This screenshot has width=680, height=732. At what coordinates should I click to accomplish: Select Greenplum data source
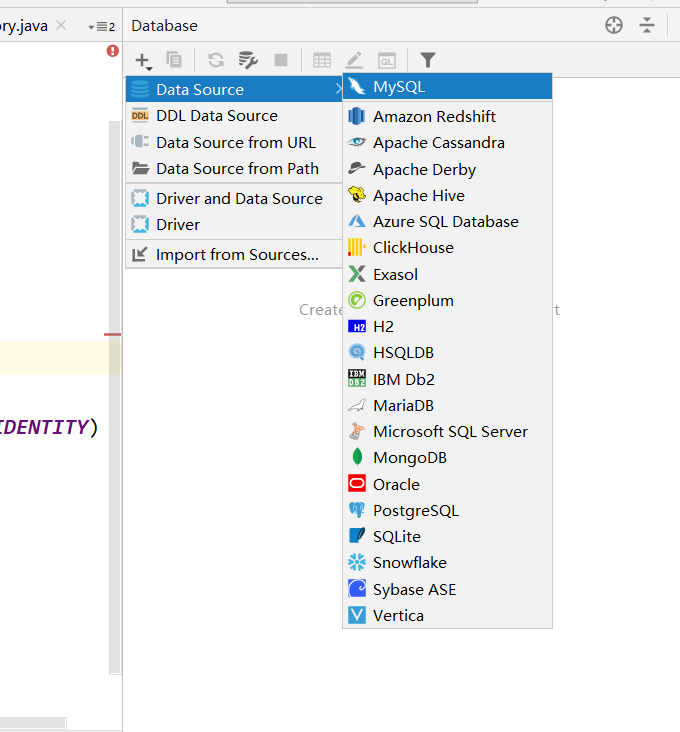[448, 300]
